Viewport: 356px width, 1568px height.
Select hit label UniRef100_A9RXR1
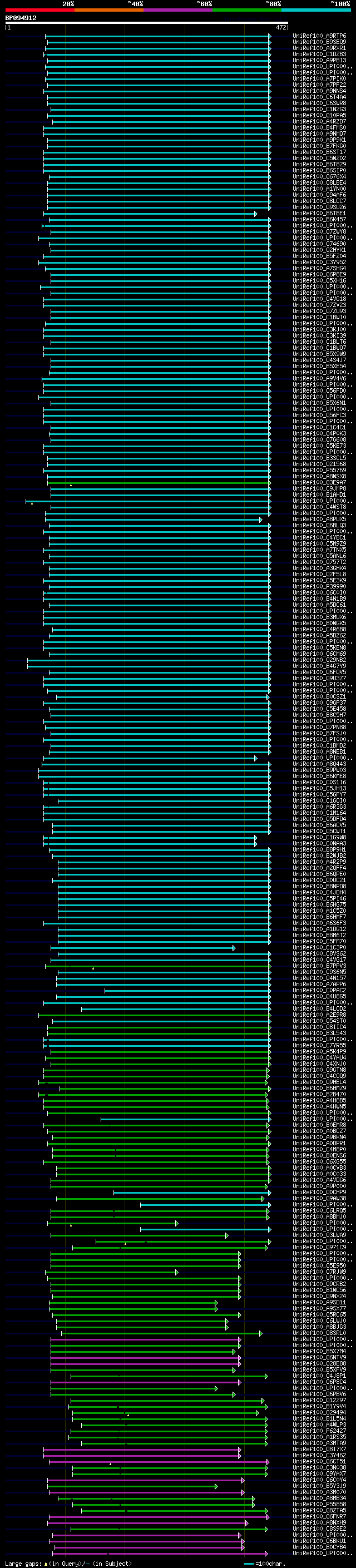319,48
